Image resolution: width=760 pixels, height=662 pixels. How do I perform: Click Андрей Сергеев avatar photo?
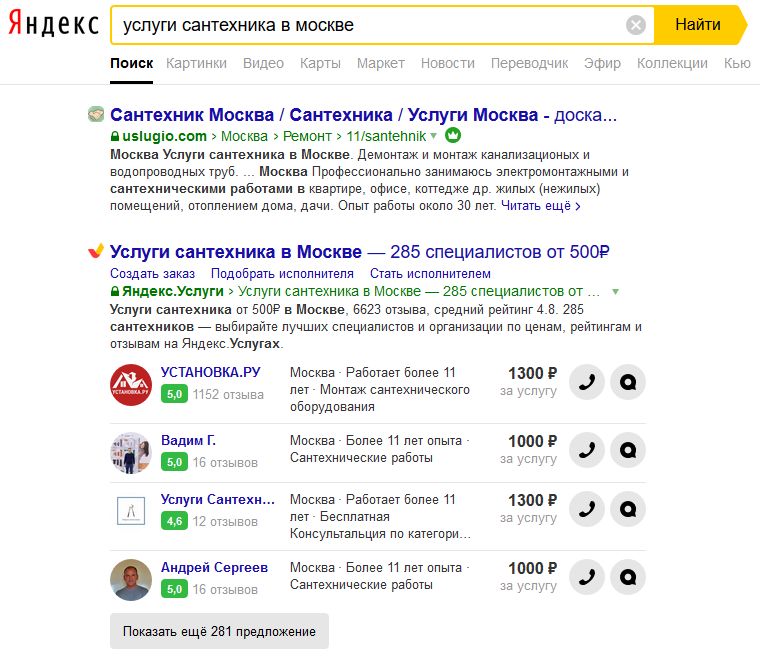click(x=131, y=580)
